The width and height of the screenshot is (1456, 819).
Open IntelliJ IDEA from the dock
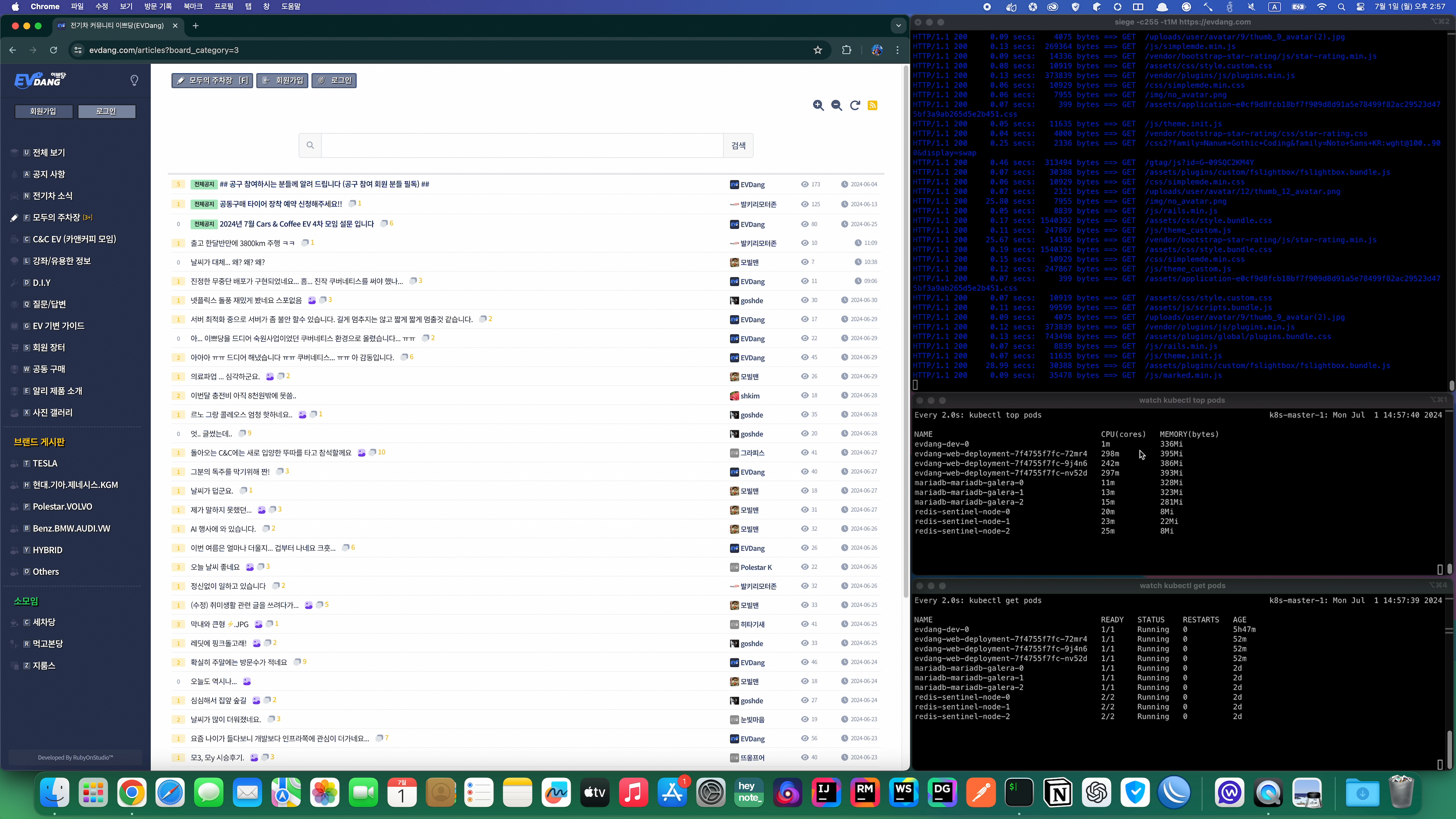click(x=826, y=792)
